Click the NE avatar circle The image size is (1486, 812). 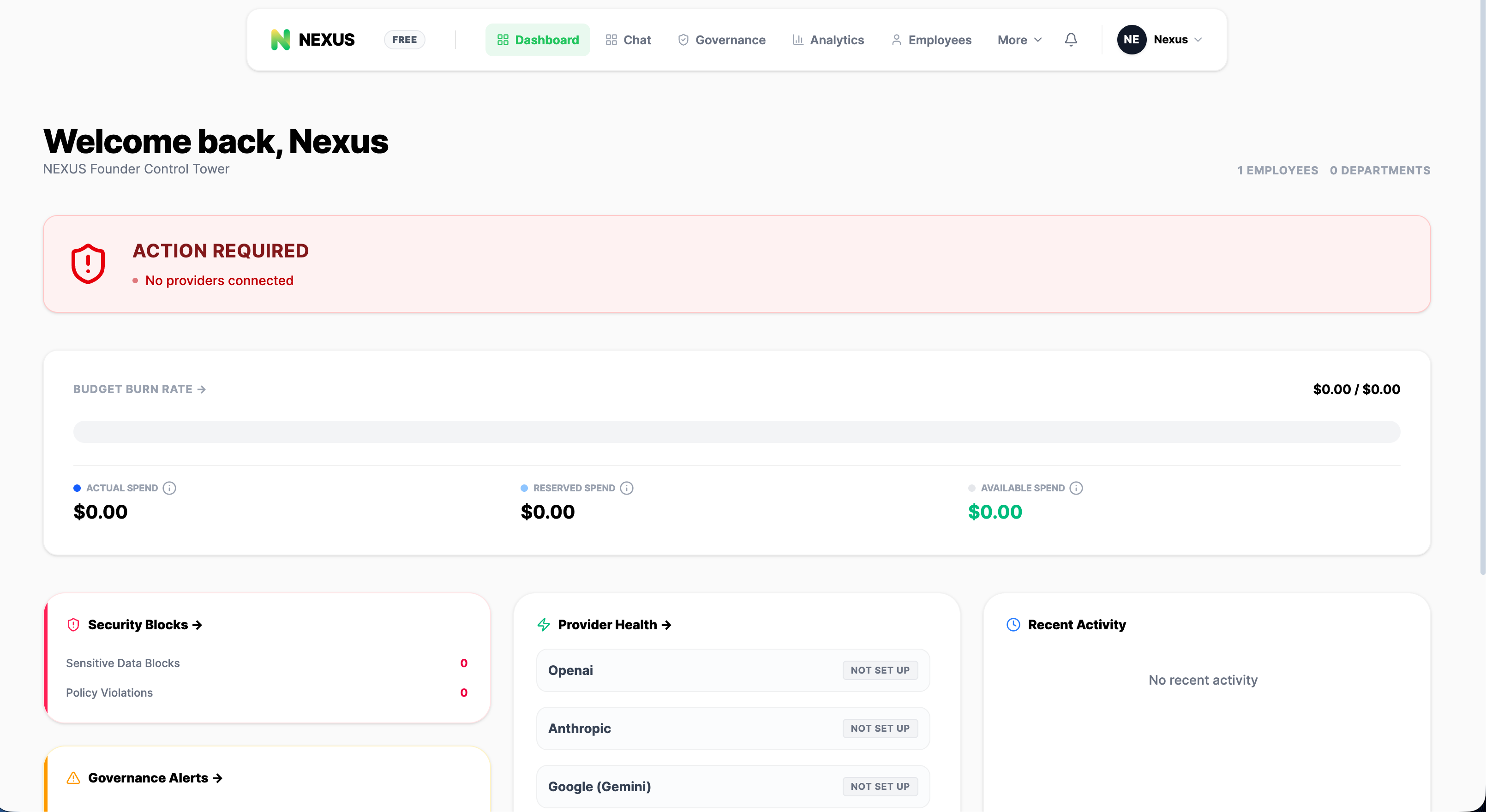click(x=1131, y=40)
